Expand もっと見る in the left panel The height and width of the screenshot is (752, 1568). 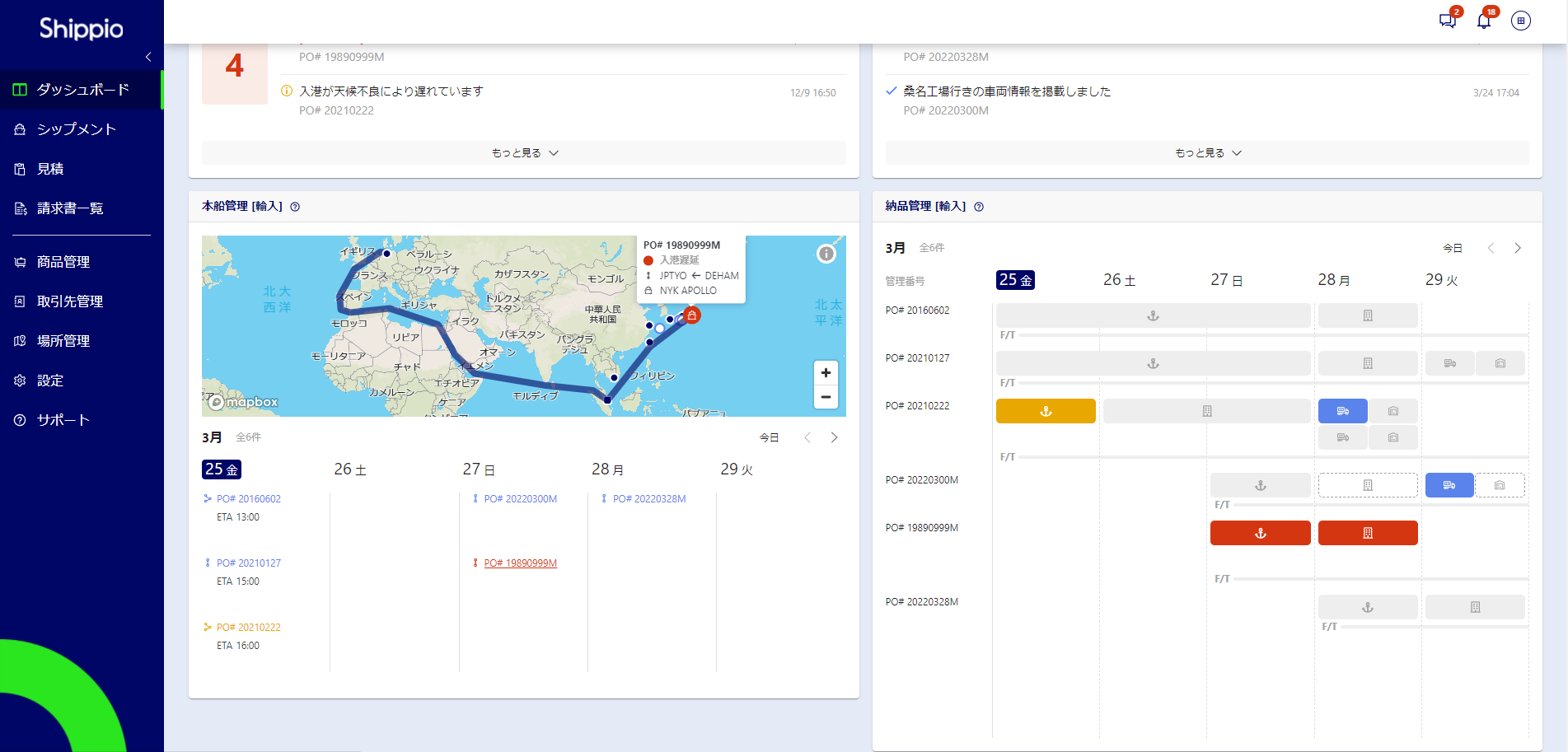(524, 153)
